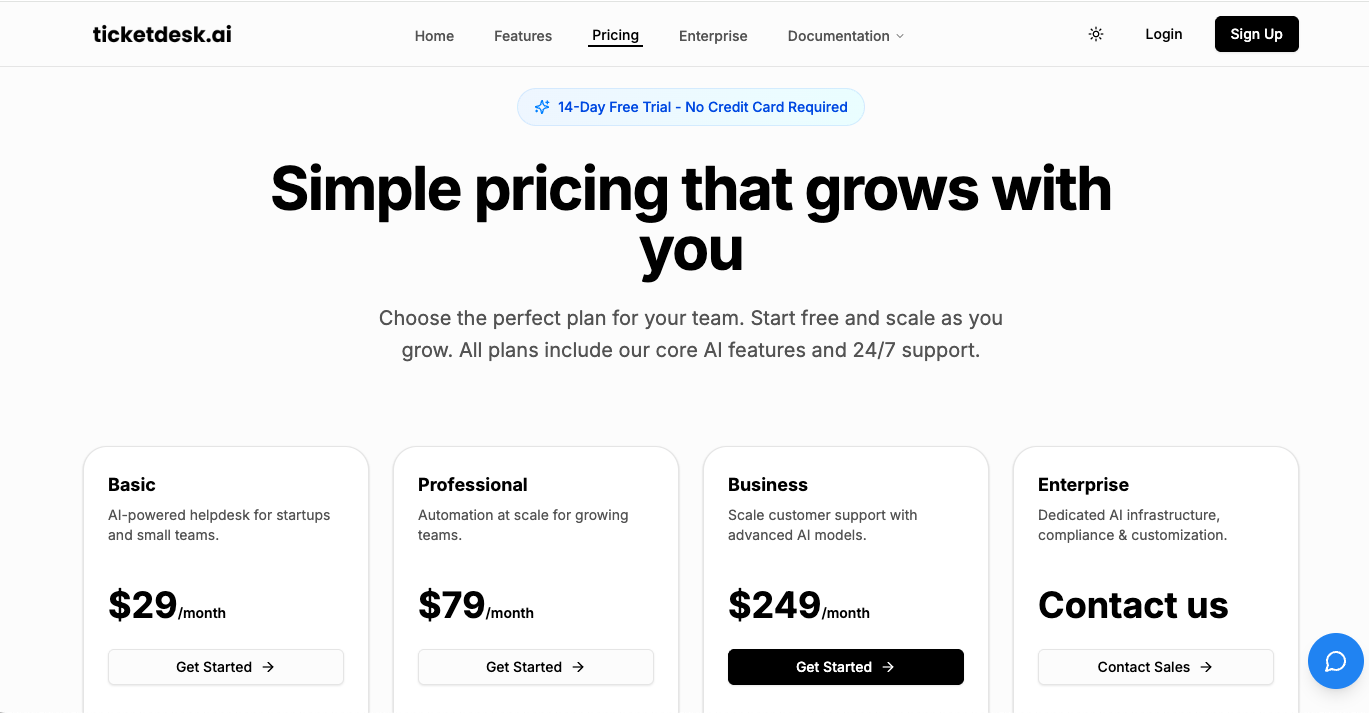Screen dimensions: 1369x713
Task: Click the ticketdesk.ai logo
Action: click(162, 35)
